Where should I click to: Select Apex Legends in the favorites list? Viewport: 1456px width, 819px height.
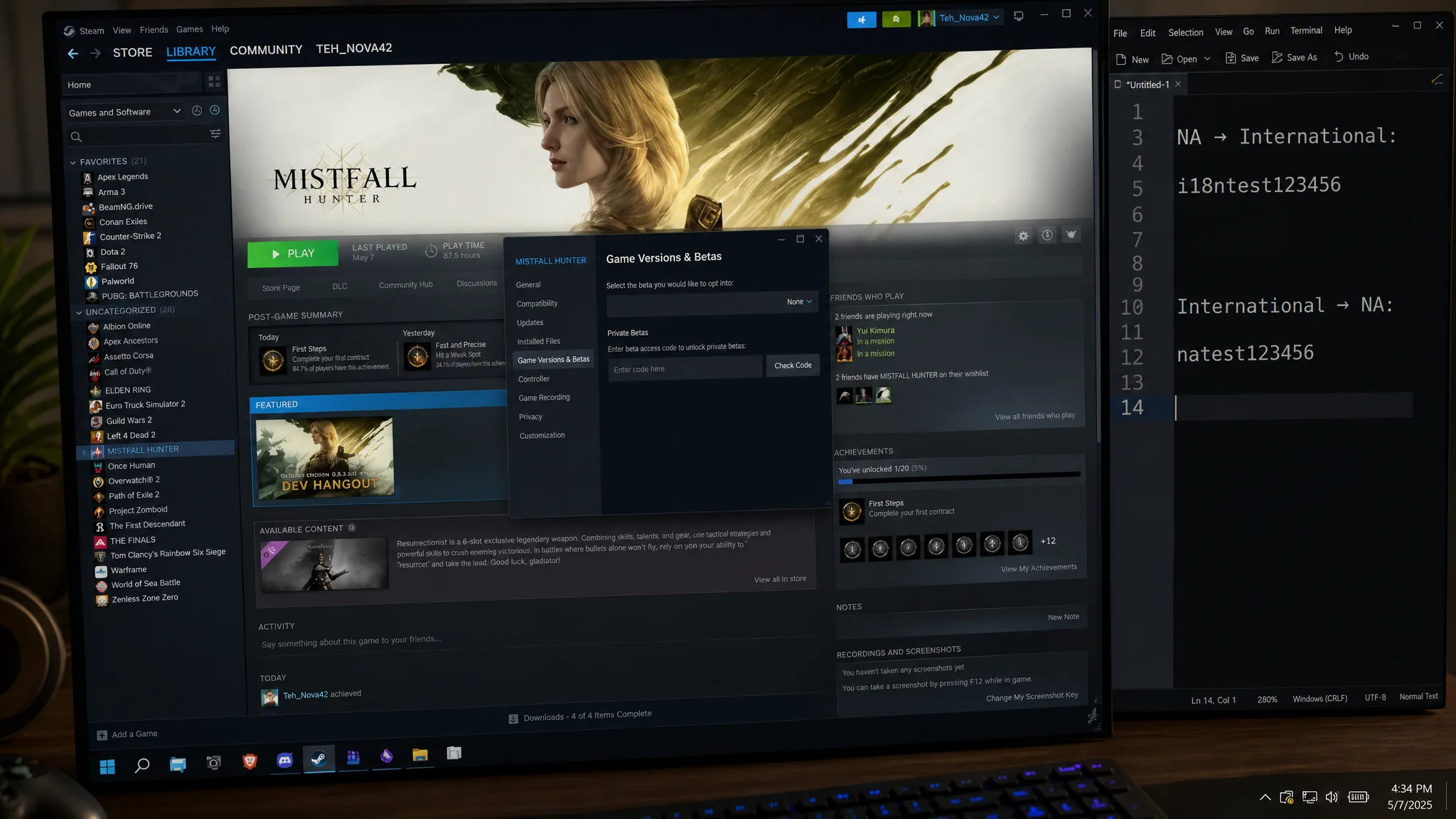[x=122, y=177]
